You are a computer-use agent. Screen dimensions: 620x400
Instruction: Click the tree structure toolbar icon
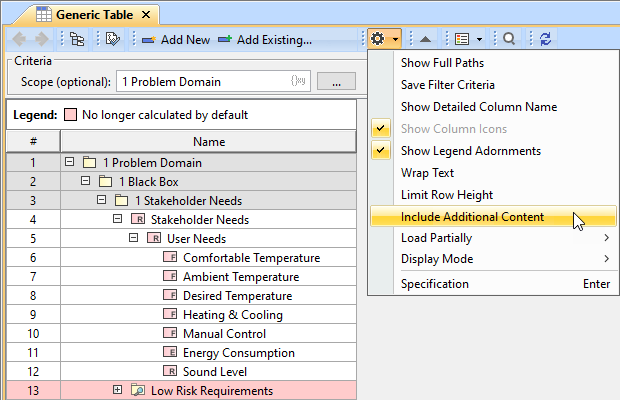click(x=76, y=39)
